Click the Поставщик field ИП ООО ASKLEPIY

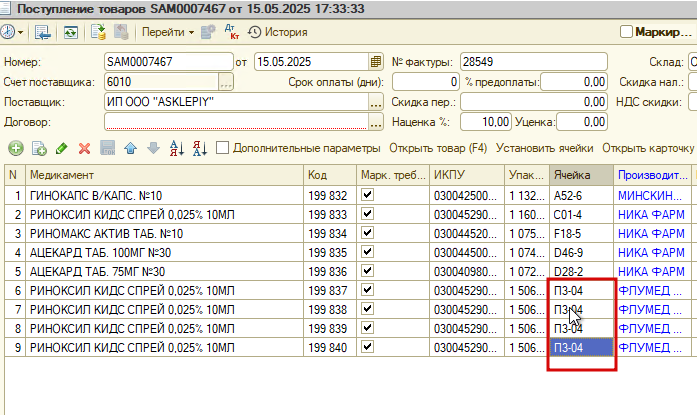[236, 102]
